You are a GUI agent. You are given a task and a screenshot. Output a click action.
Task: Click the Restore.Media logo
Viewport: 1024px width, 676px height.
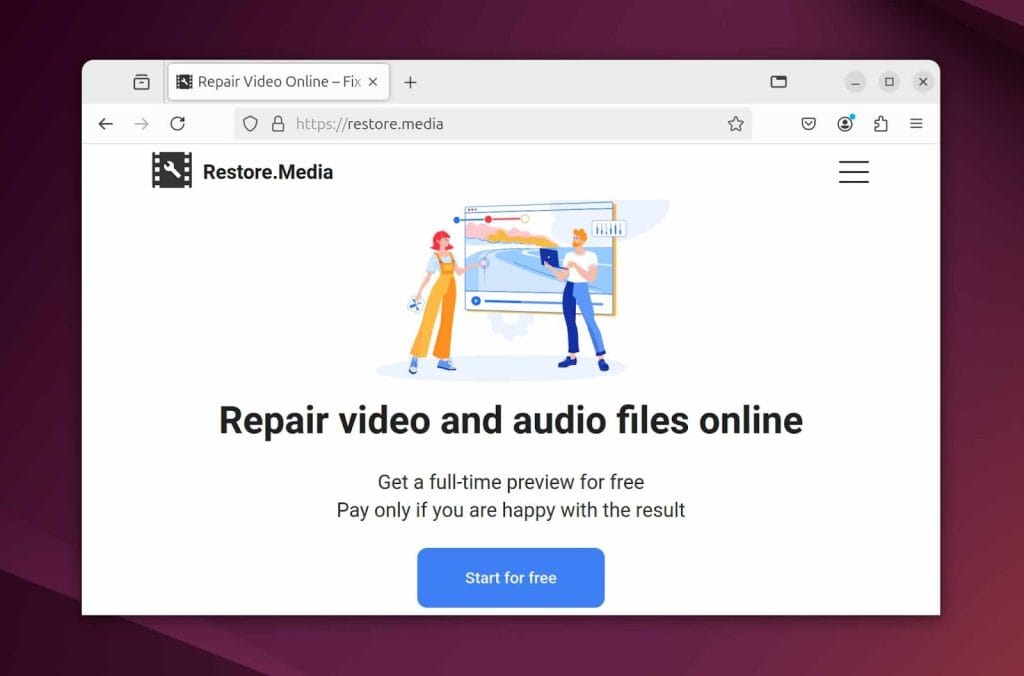[242, 172]
